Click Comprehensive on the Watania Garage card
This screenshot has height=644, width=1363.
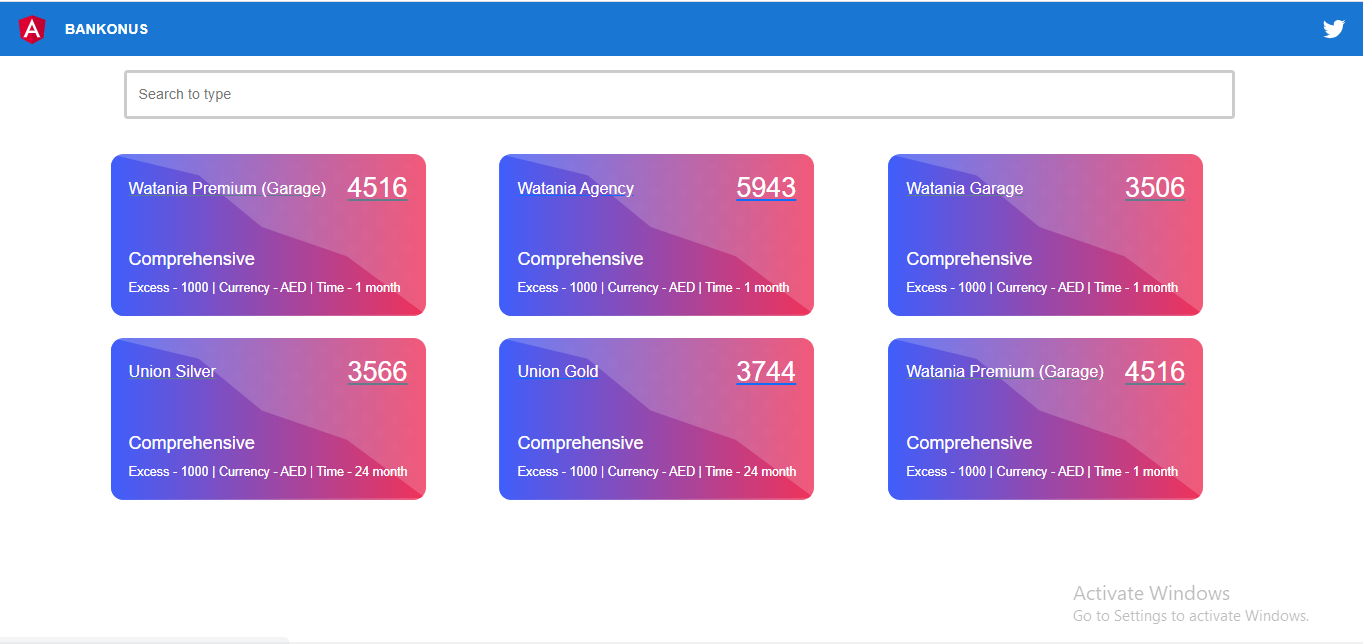pyautogui.click(x=969, y=259)
